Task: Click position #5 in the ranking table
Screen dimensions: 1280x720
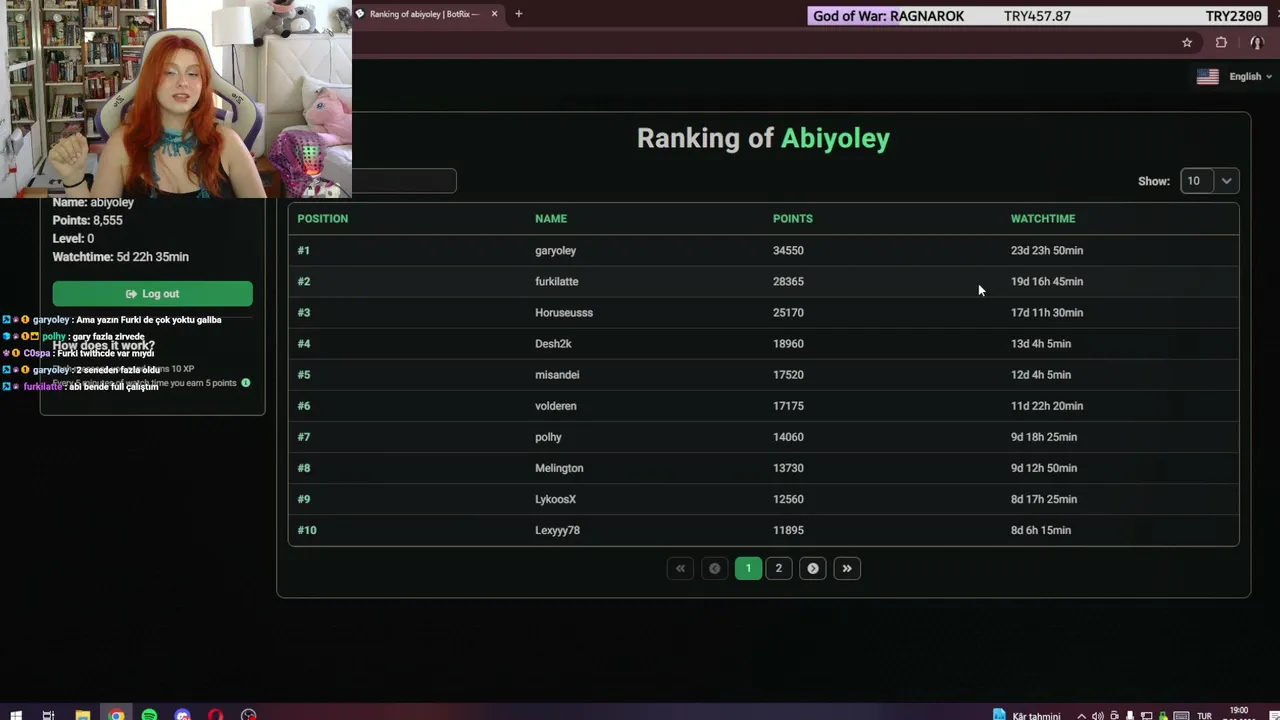Action: click(x=304, y=375)
